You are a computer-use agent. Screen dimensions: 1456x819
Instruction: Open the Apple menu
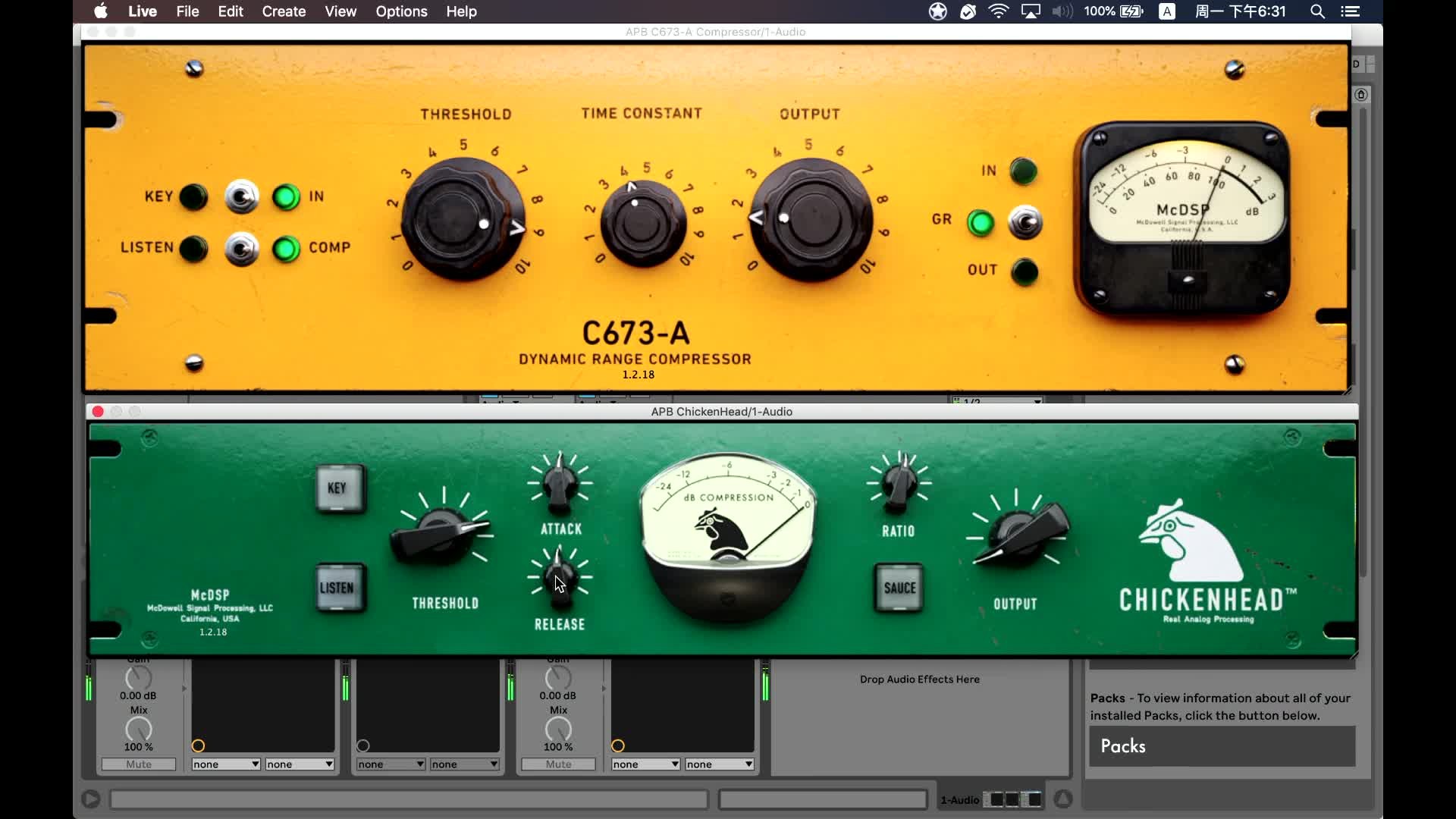(x=101, y=11)
